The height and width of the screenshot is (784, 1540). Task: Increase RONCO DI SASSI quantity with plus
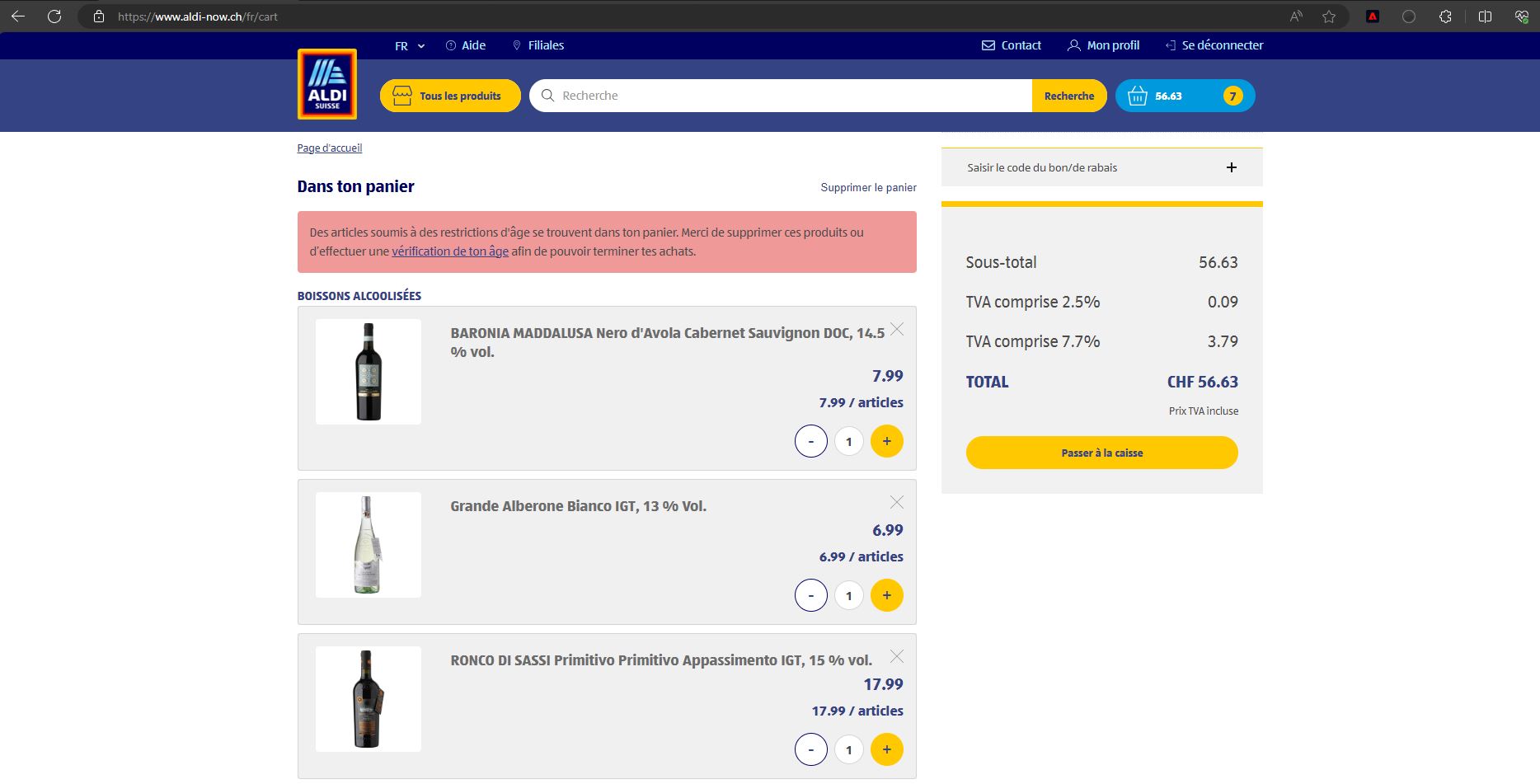887,749
